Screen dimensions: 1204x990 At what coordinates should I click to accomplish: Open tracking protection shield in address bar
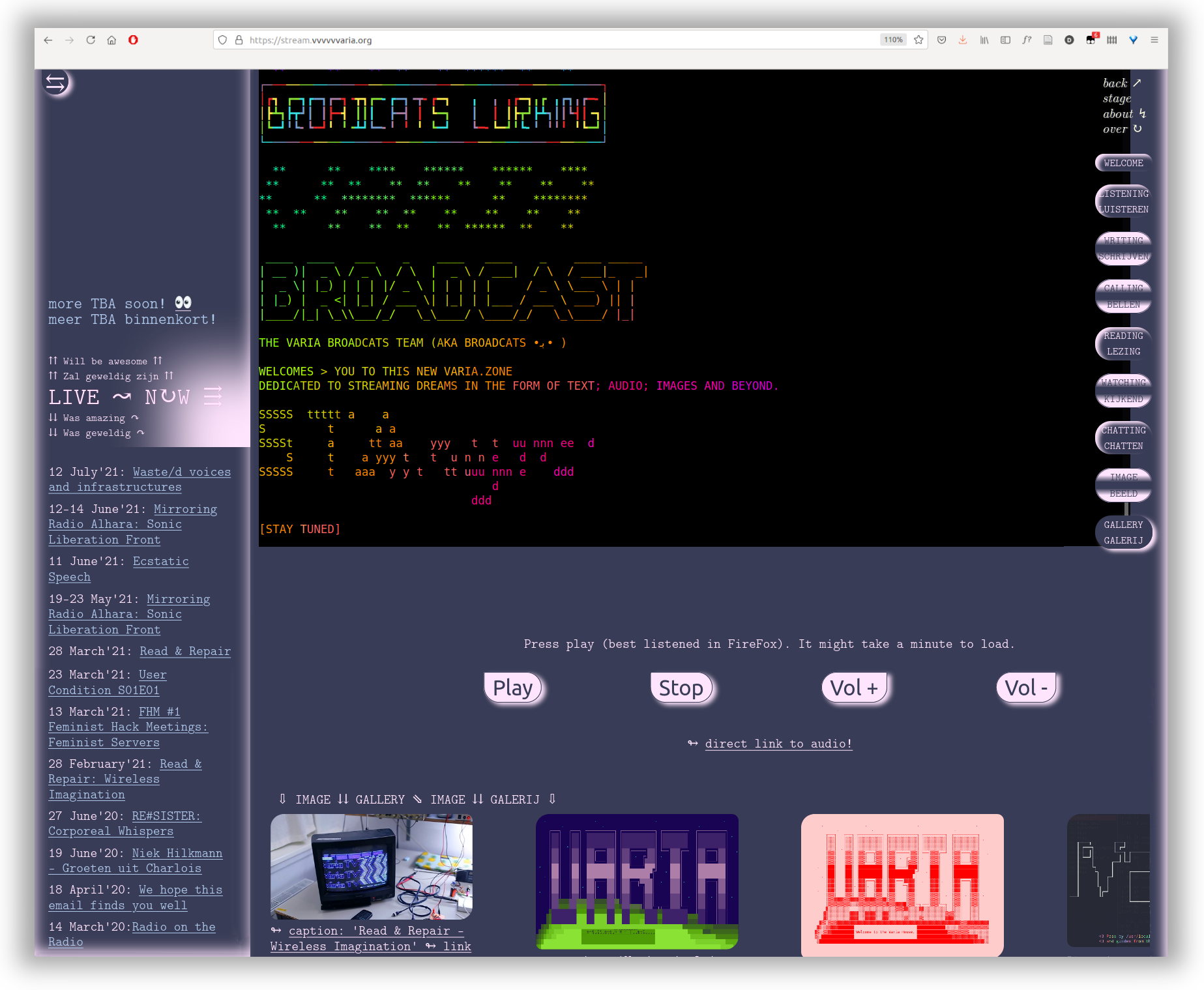coord(223,40)
